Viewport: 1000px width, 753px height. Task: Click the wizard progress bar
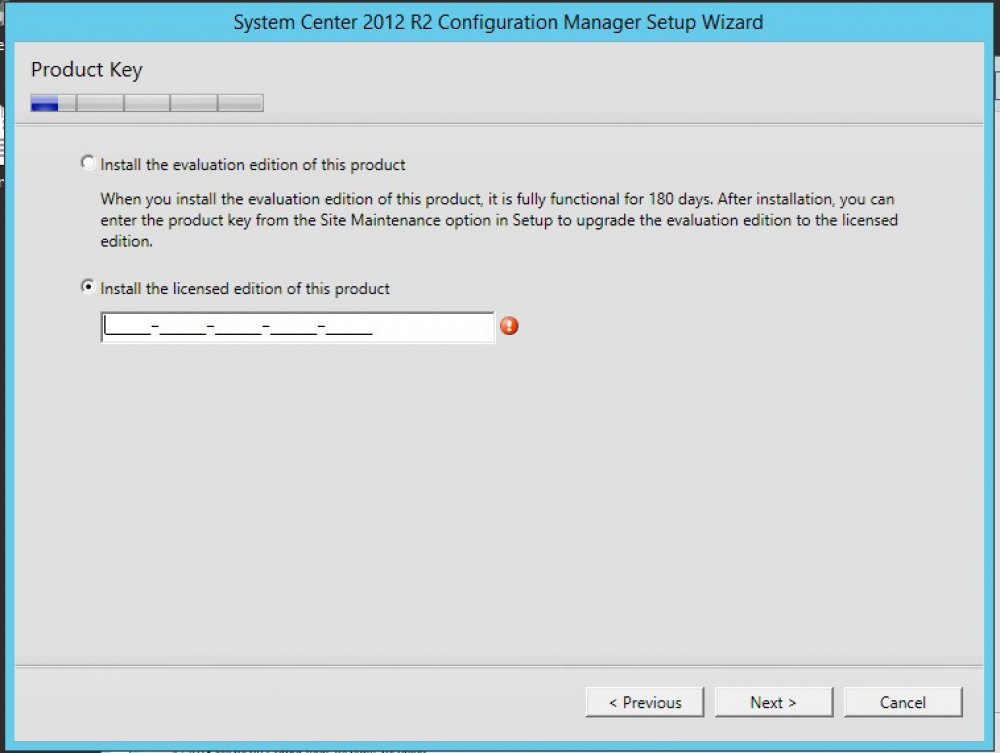click(147, 103)
